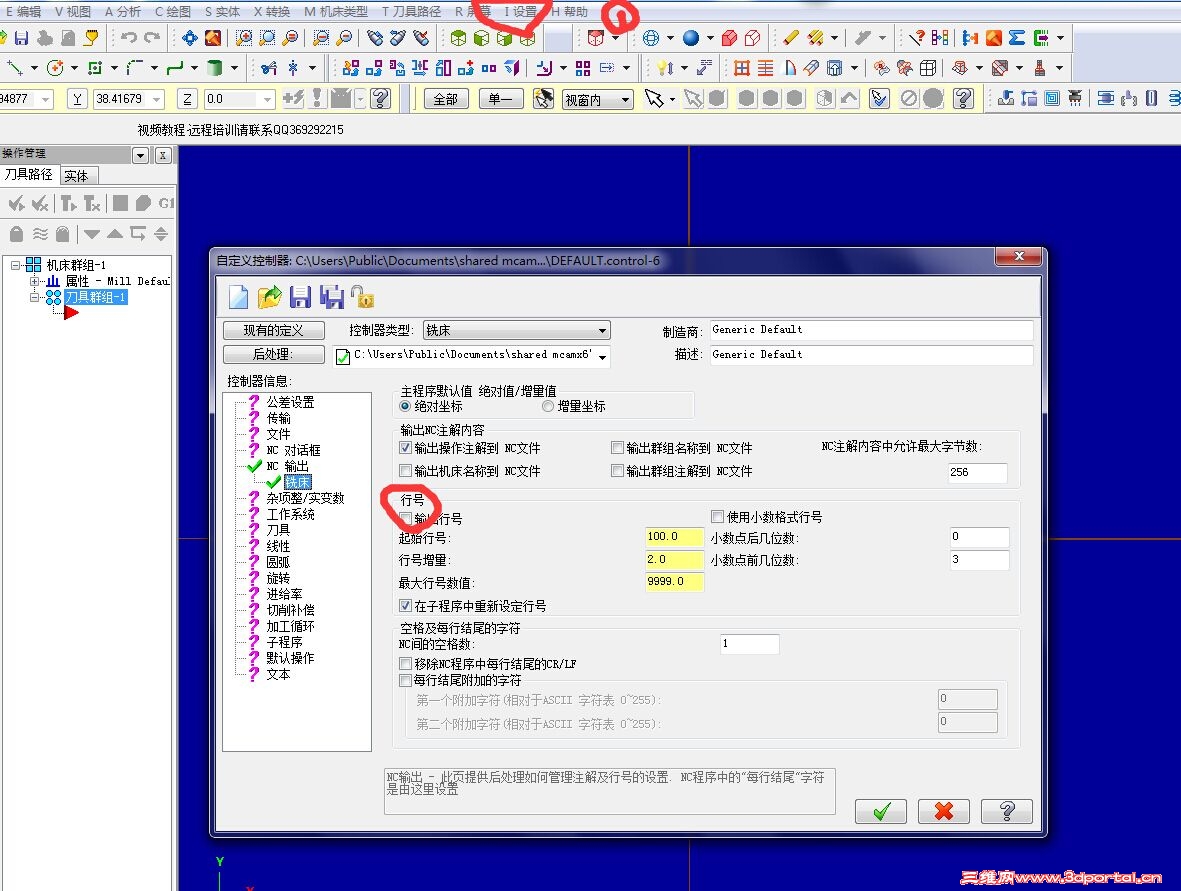Select 进给率 in controller info tree
Image resolution: width=1181 pixels, height=891 pixels.
(284, 594)
